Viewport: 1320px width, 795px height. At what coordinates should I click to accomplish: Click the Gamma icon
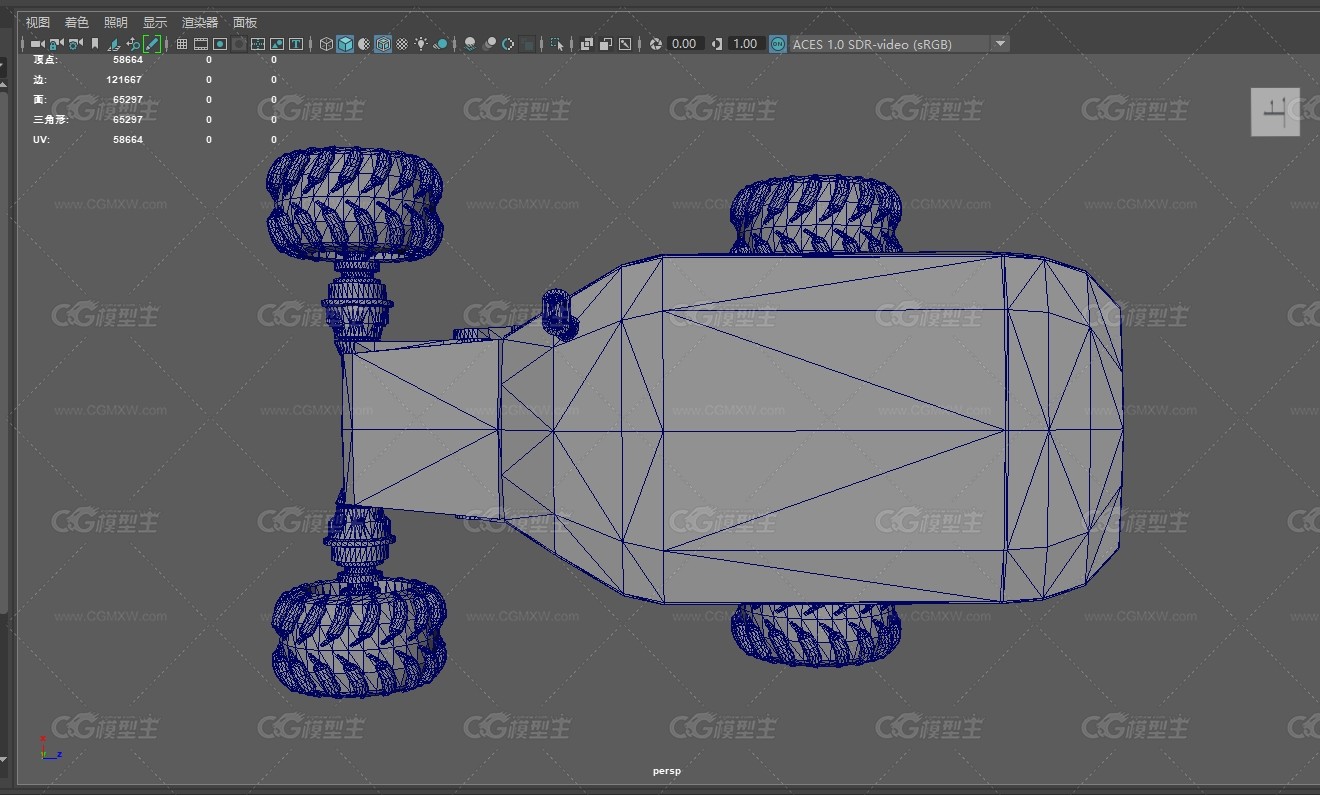click(717, 44)
